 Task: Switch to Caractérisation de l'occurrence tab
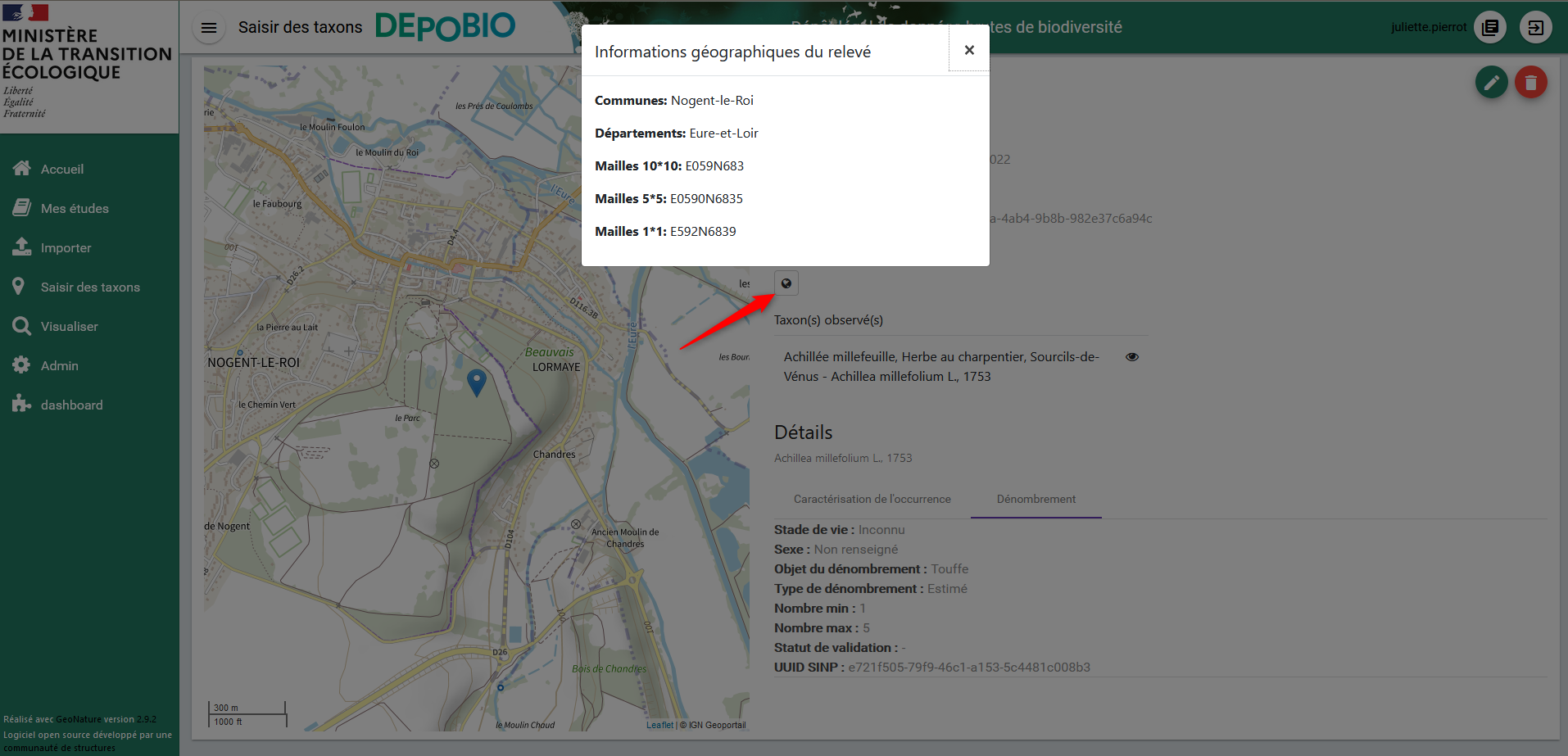tap(872, 499)
